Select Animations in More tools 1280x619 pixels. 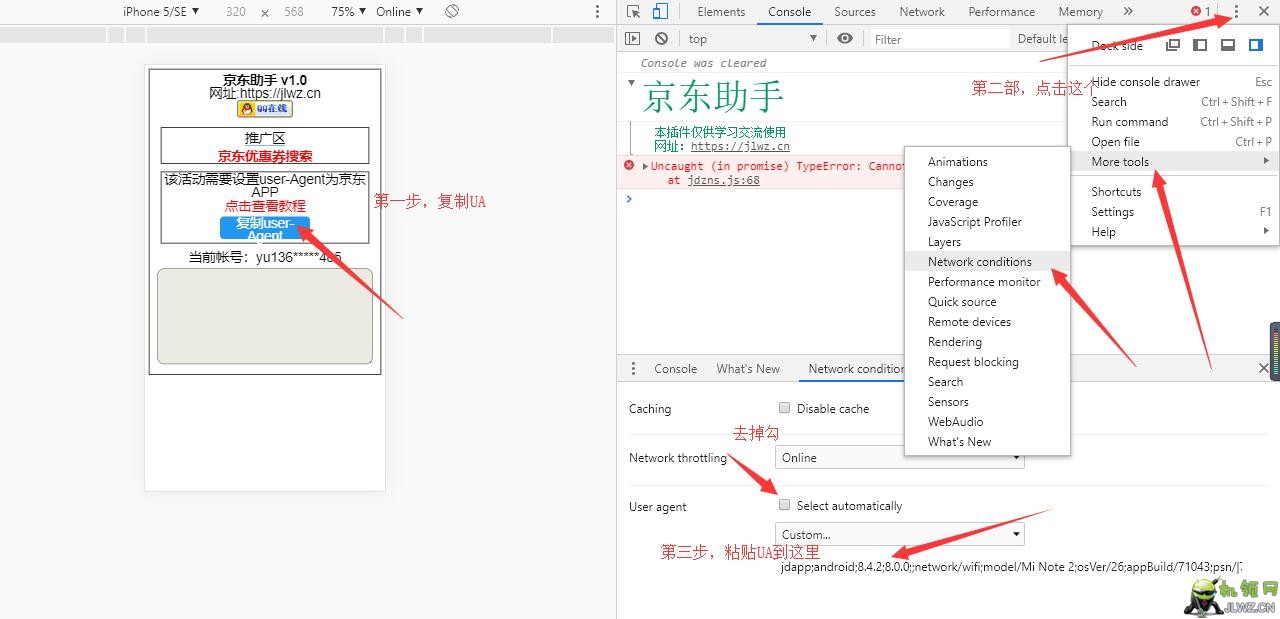(x=987, y=162)
